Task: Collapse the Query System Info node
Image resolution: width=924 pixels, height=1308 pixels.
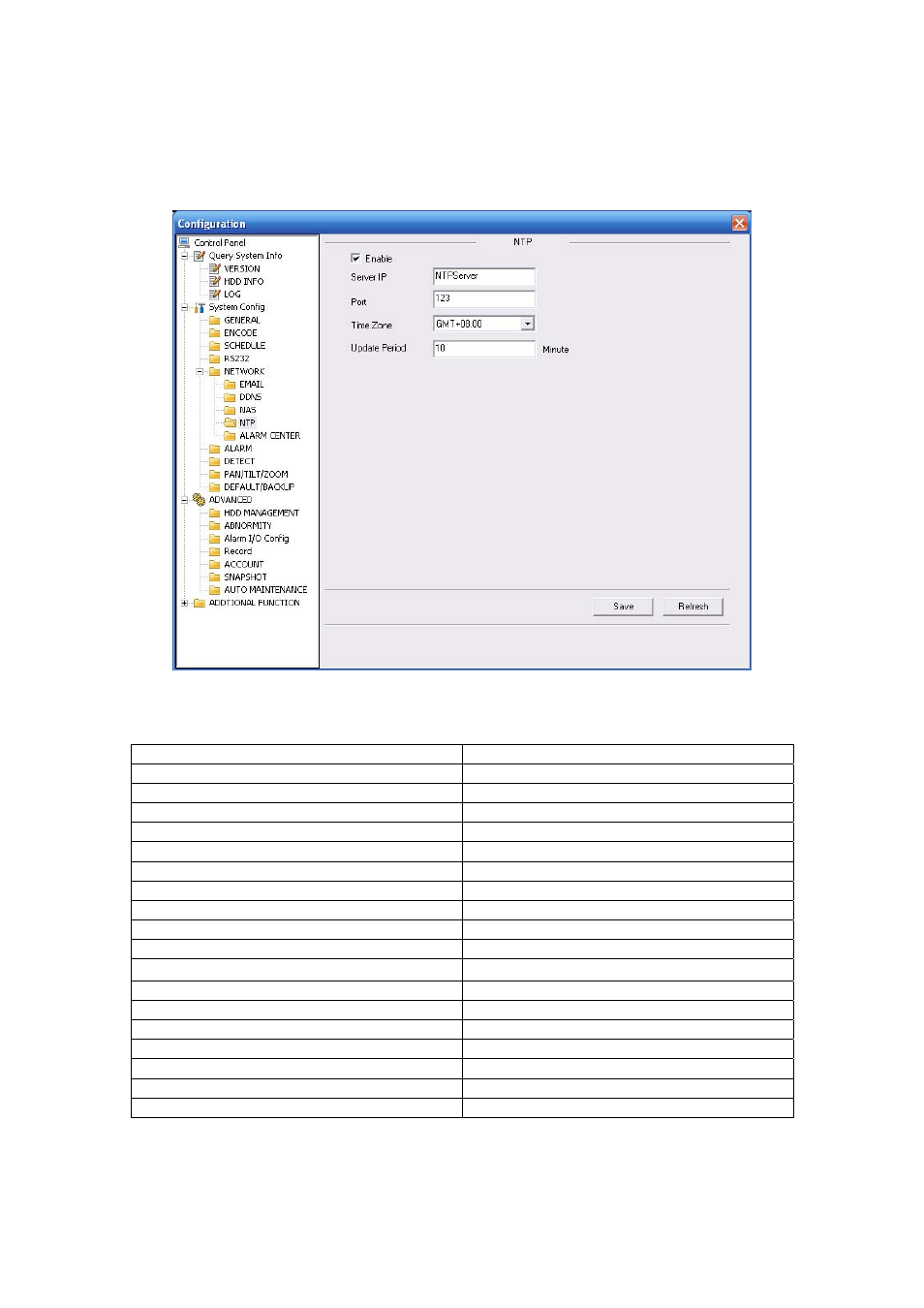Action: pos(184,256)
